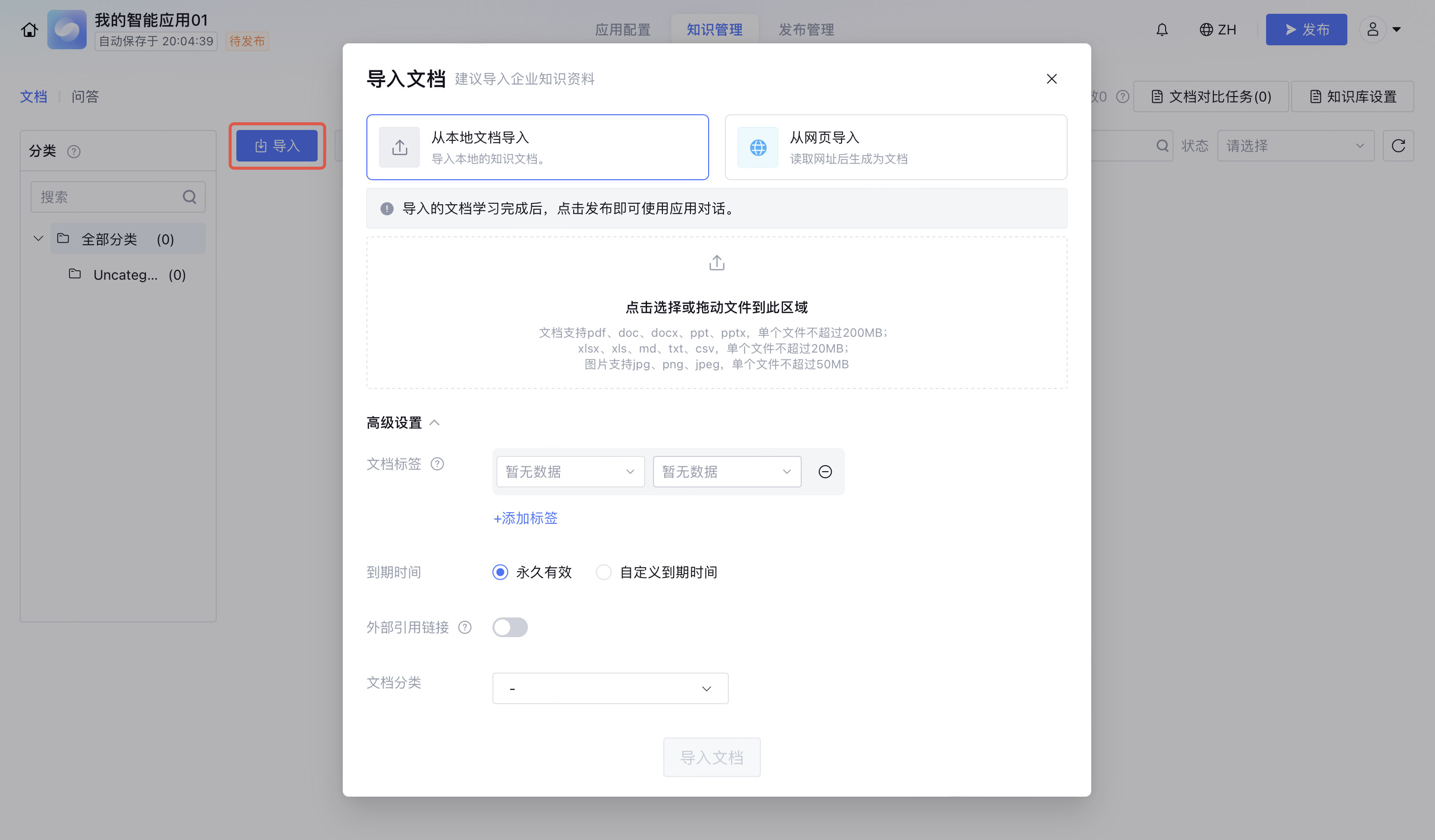
Task: Open the first 暂无数据 tag dropdown
Action: point(570,472)
